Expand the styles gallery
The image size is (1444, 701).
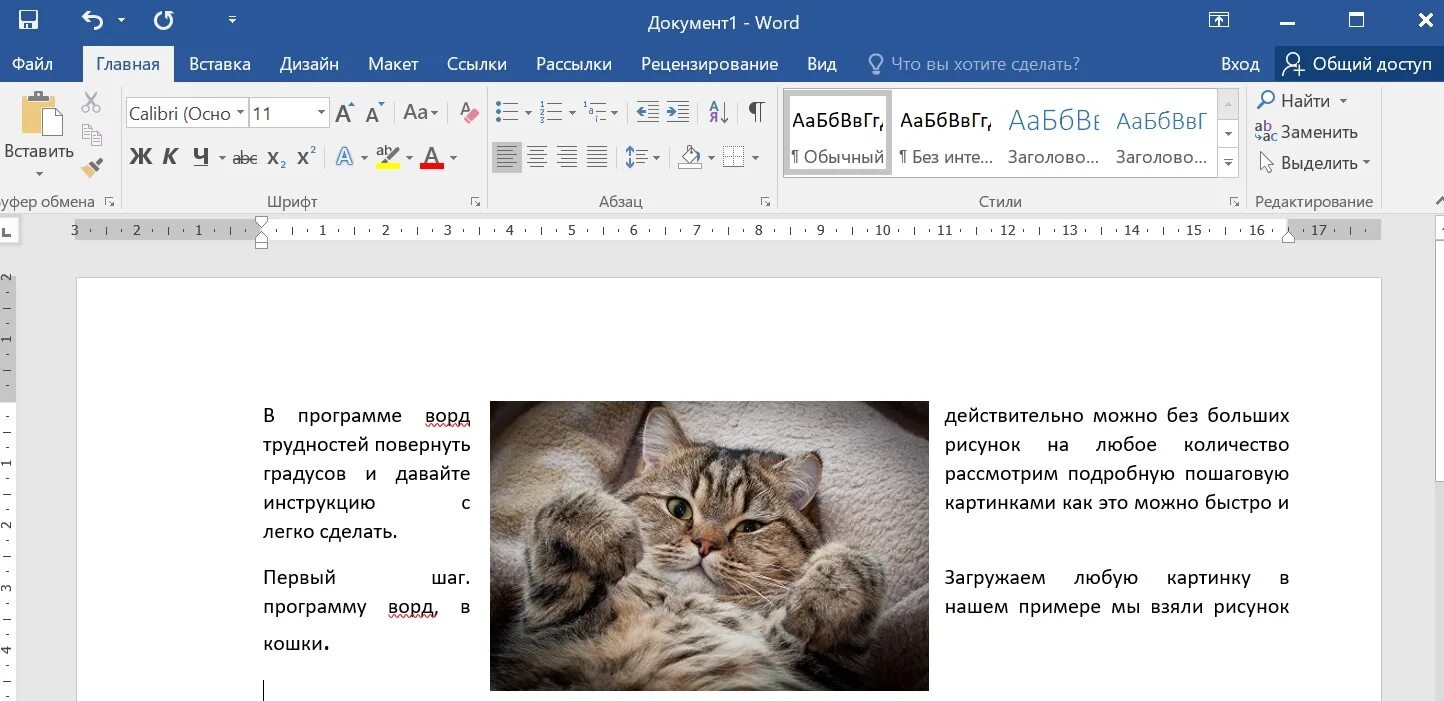click(x=1229, y=164)
